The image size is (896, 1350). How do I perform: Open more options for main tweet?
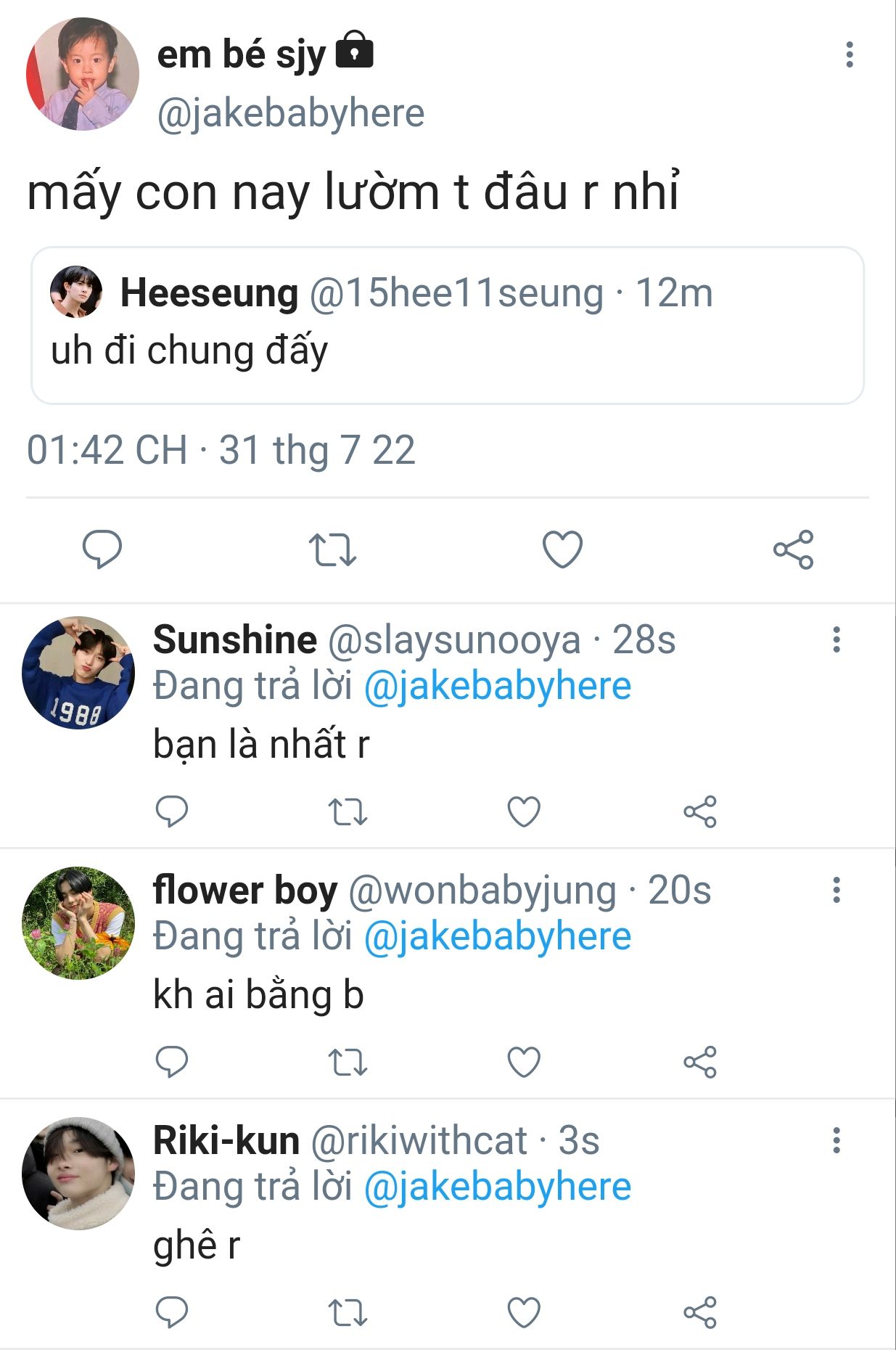coord(849,55)
